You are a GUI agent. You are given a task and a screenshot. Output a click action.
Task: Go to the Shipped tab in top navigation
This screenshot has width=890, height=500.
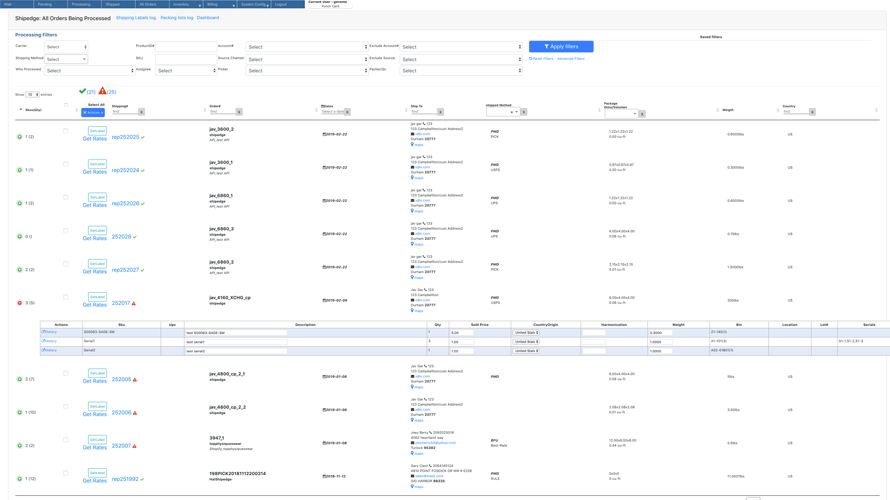coord(113,4)
